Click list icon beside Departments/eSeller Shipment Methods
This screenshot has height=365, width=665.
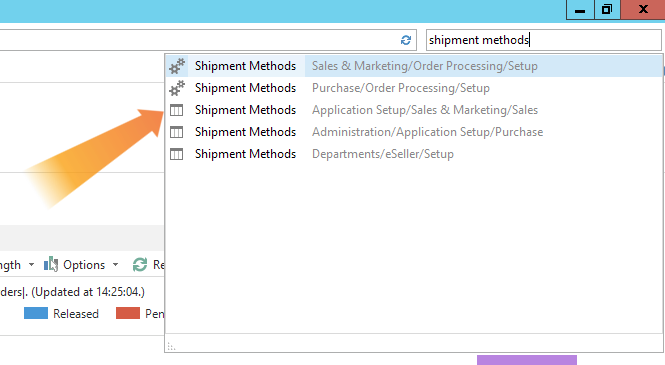pyautogui.click(x=176, y=154)
